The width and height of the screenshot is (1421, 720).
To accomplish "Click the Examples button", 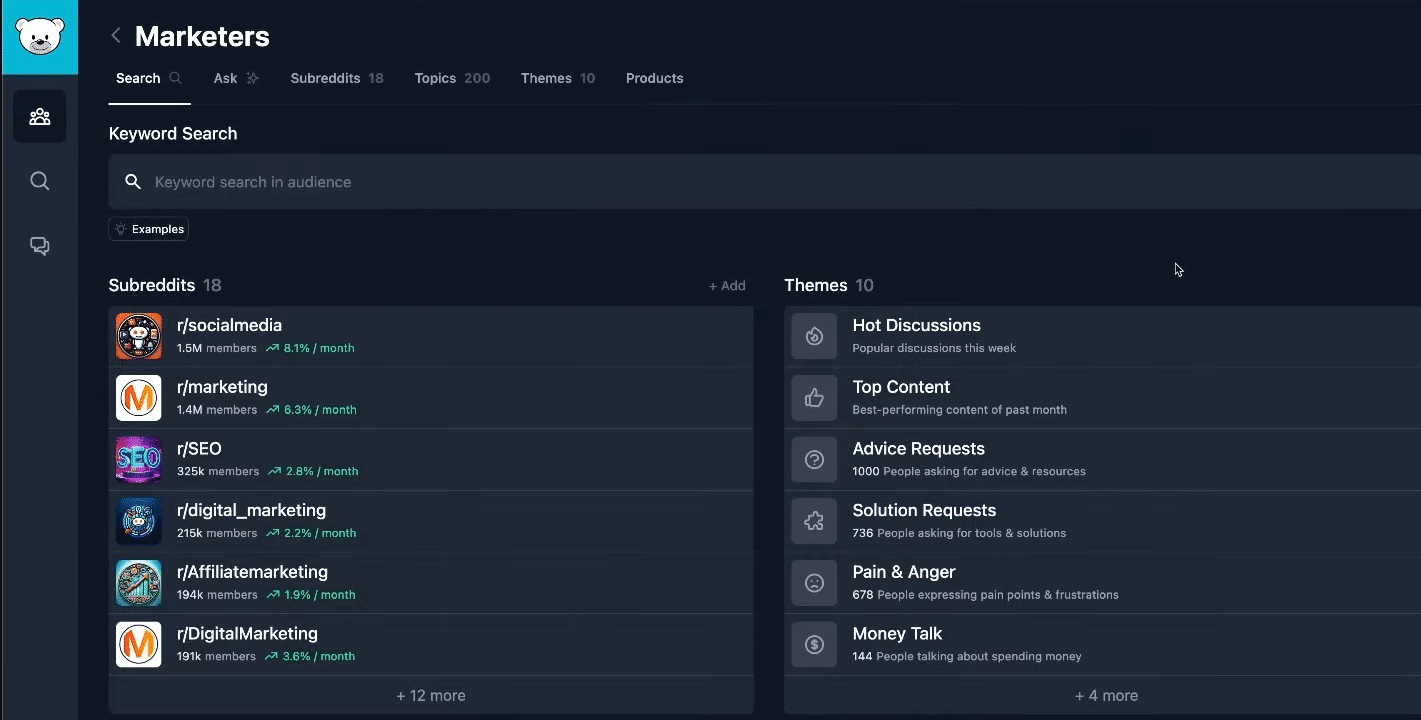I will click(149, 229).
